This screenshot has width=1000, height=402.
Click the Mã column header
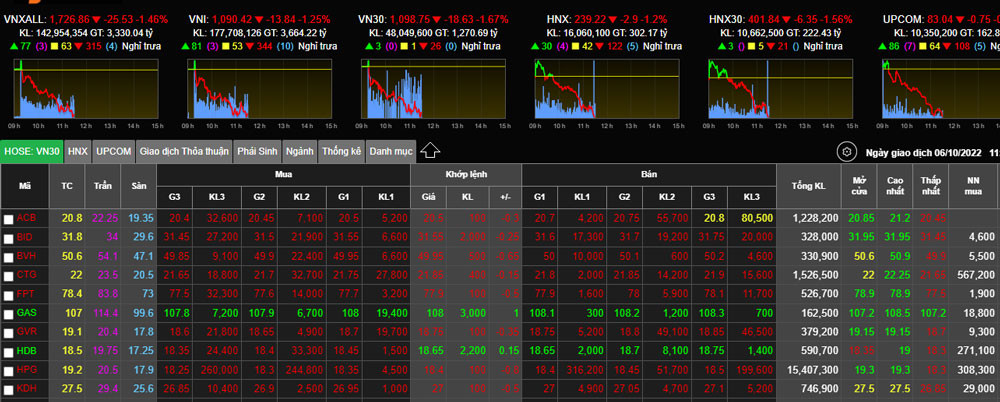click(25, 187)
